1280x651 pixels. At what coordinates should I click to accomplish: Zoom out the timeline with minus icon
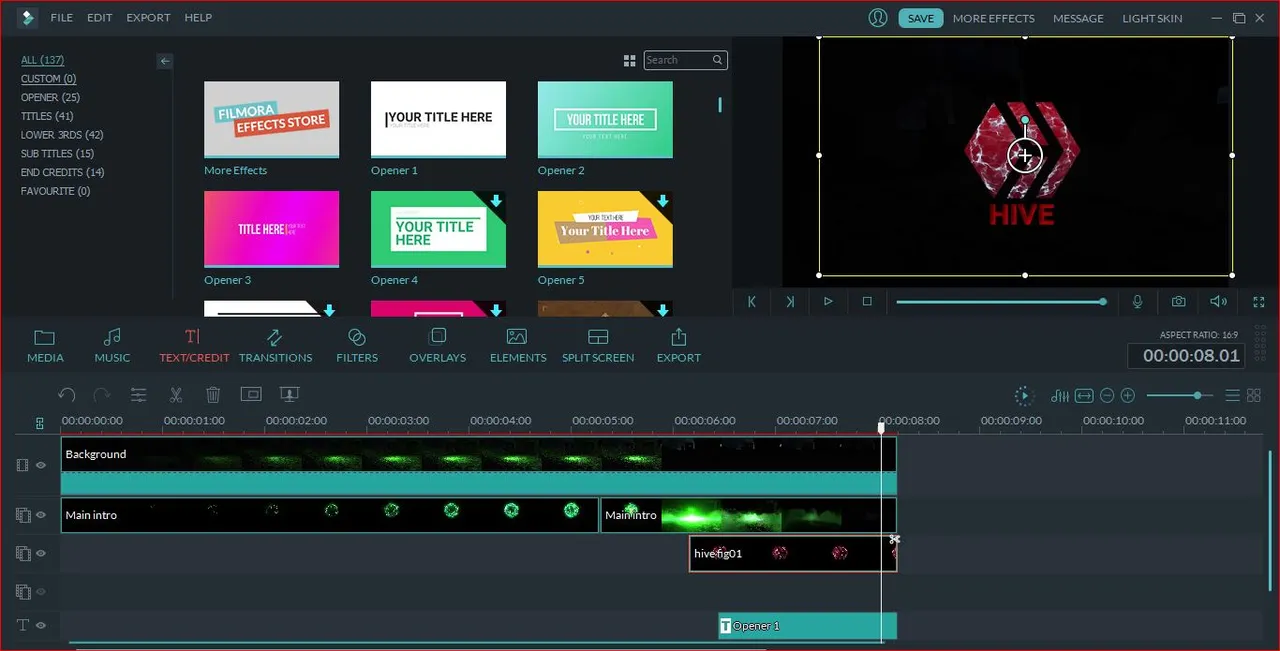click(x=1107, y=396)
